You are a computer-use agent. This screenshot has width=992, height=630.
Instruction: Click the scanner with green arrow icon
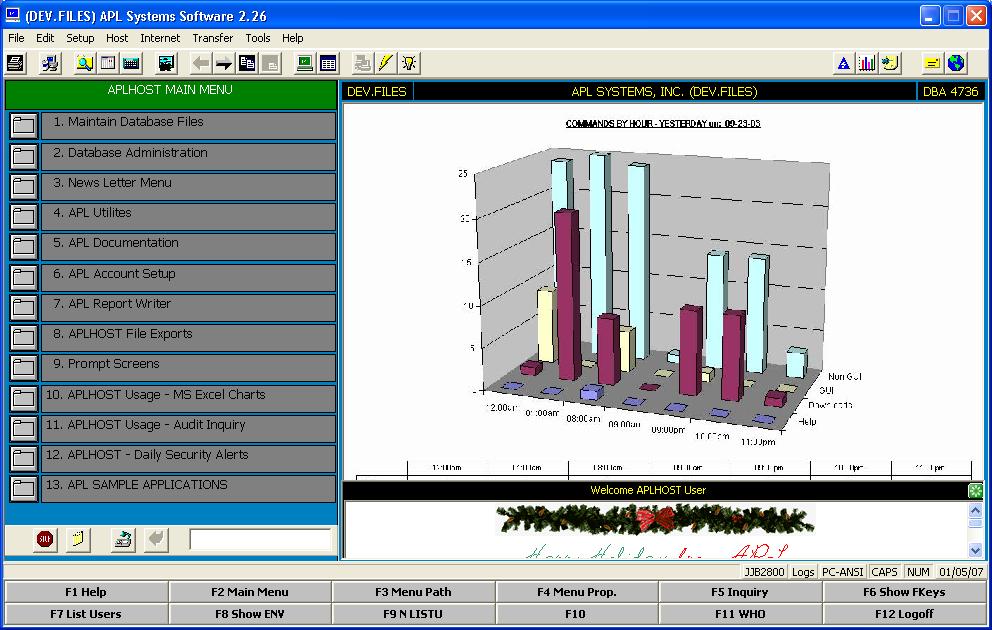click(123, 540)
